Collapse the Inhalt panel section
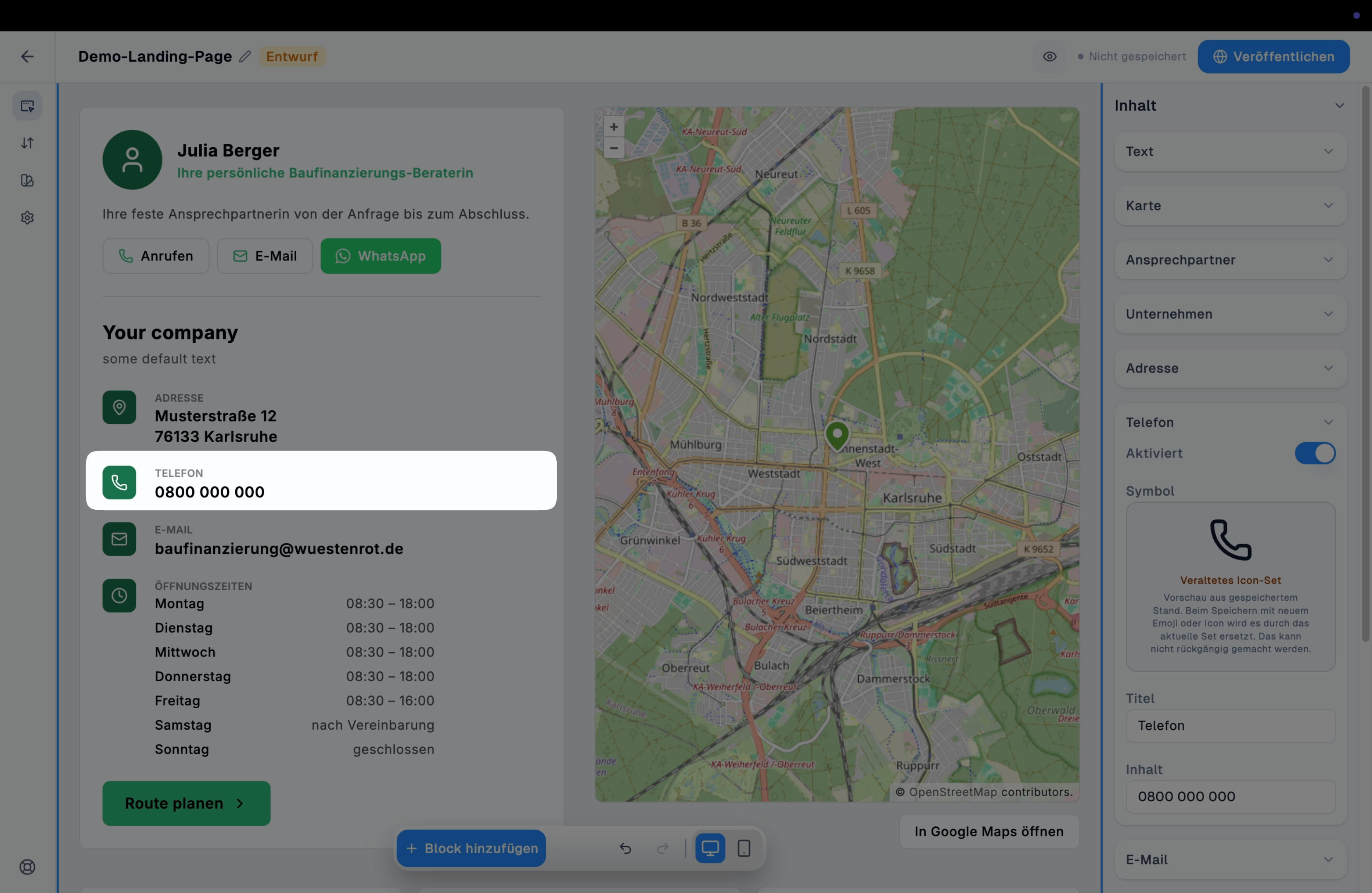The width and height of the screenshot is (1372, 893). [x=1339, y=106]
